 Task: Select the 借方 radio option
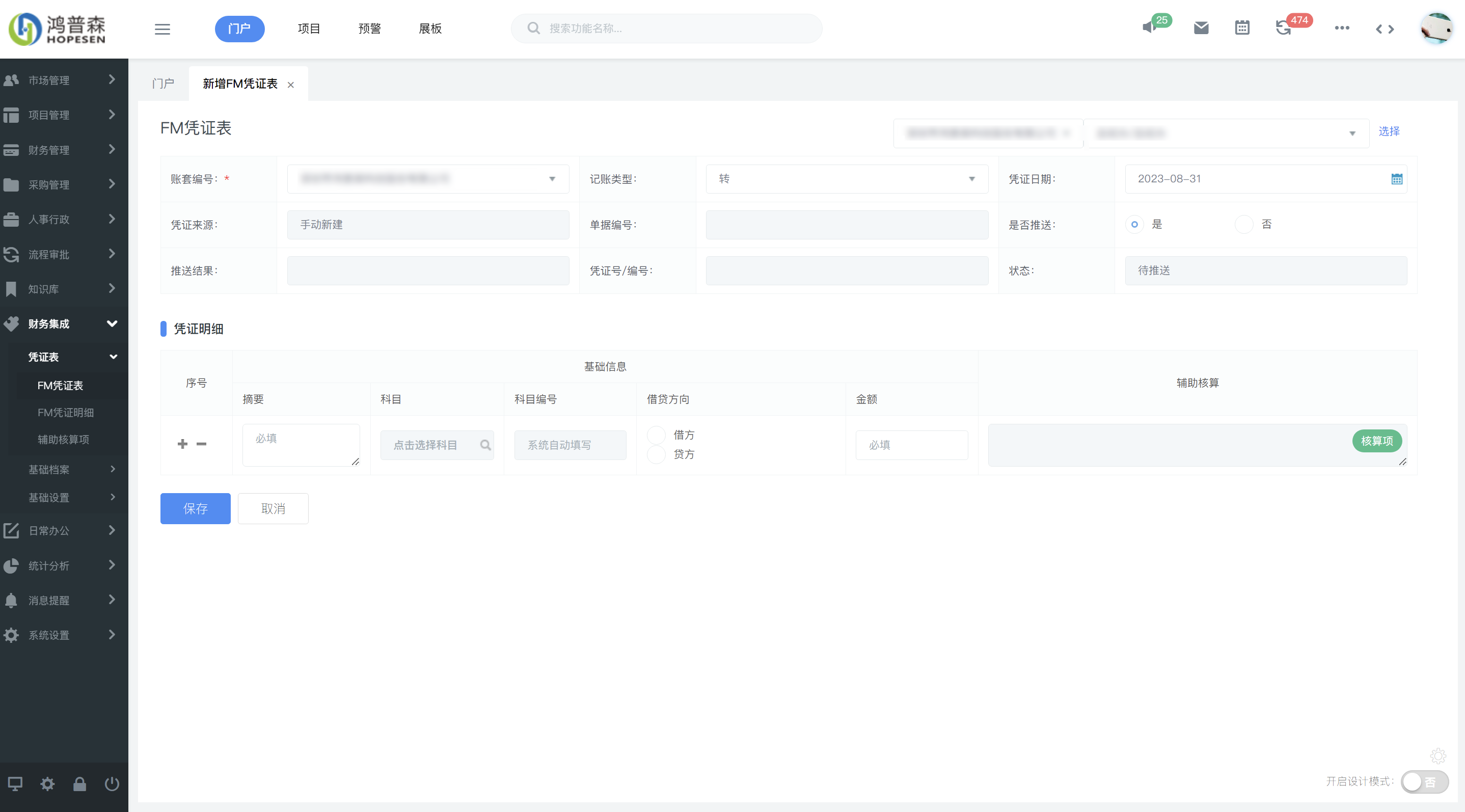point(656,435)
